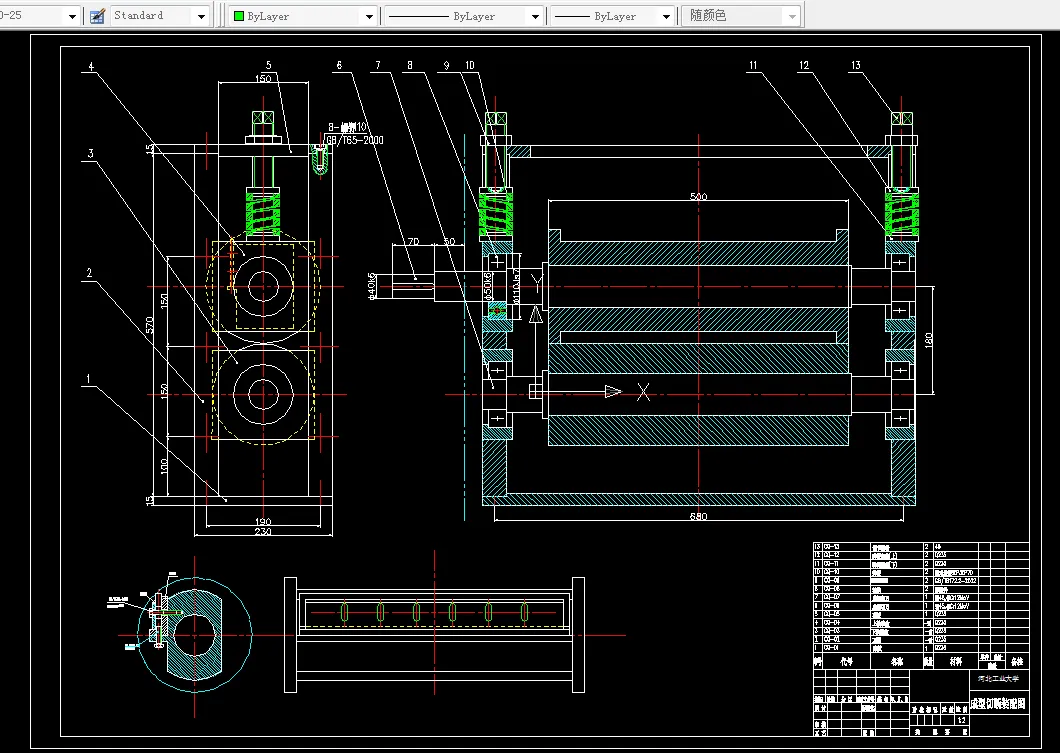The width and height of the screenshot is (1060, 753).
Task: Open the ByLayer linetype dropdown
Action: tap(534, 16)
